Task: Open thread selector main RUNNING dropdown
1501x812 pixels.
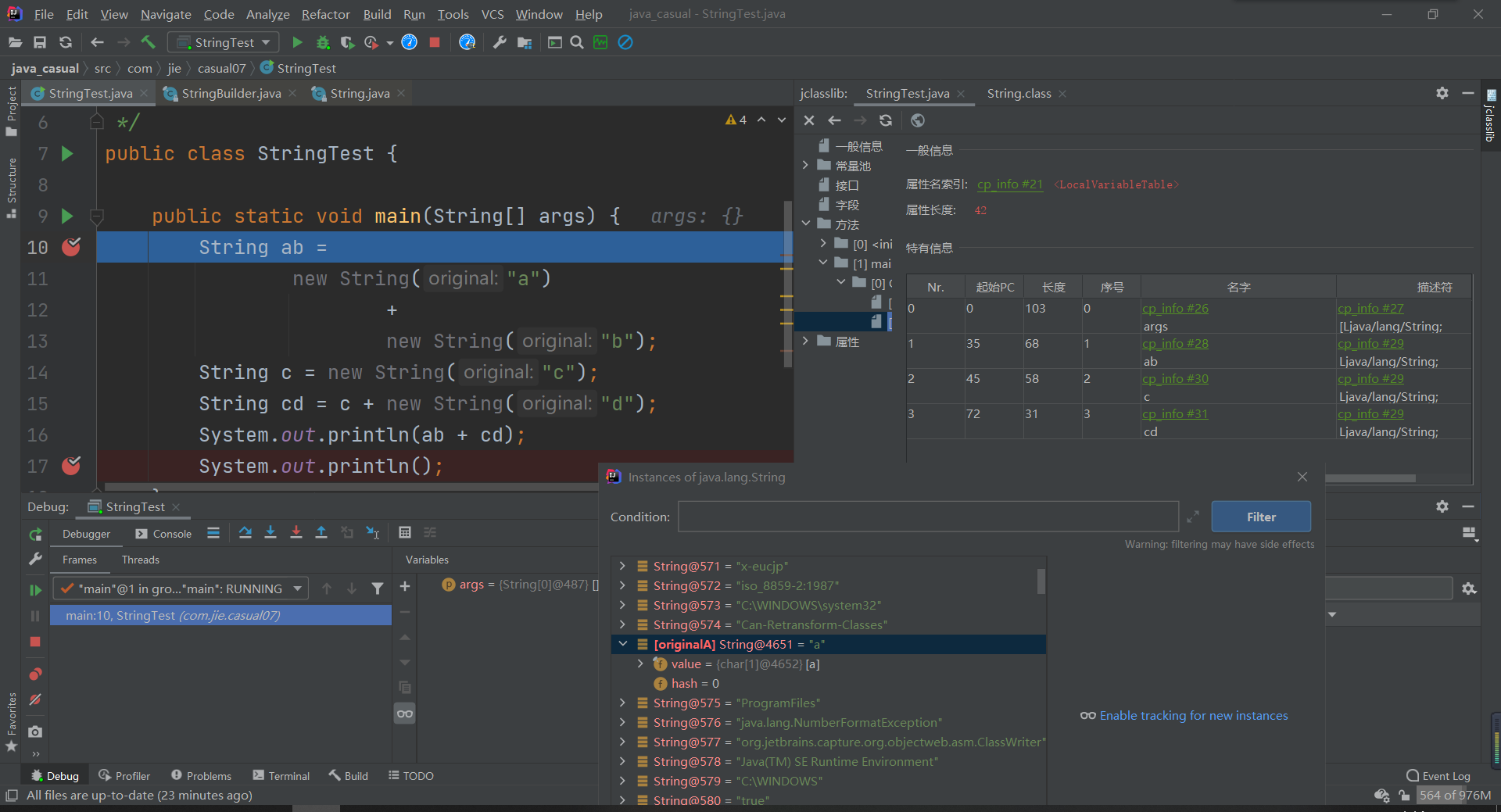Action: (x=181, y=588)
